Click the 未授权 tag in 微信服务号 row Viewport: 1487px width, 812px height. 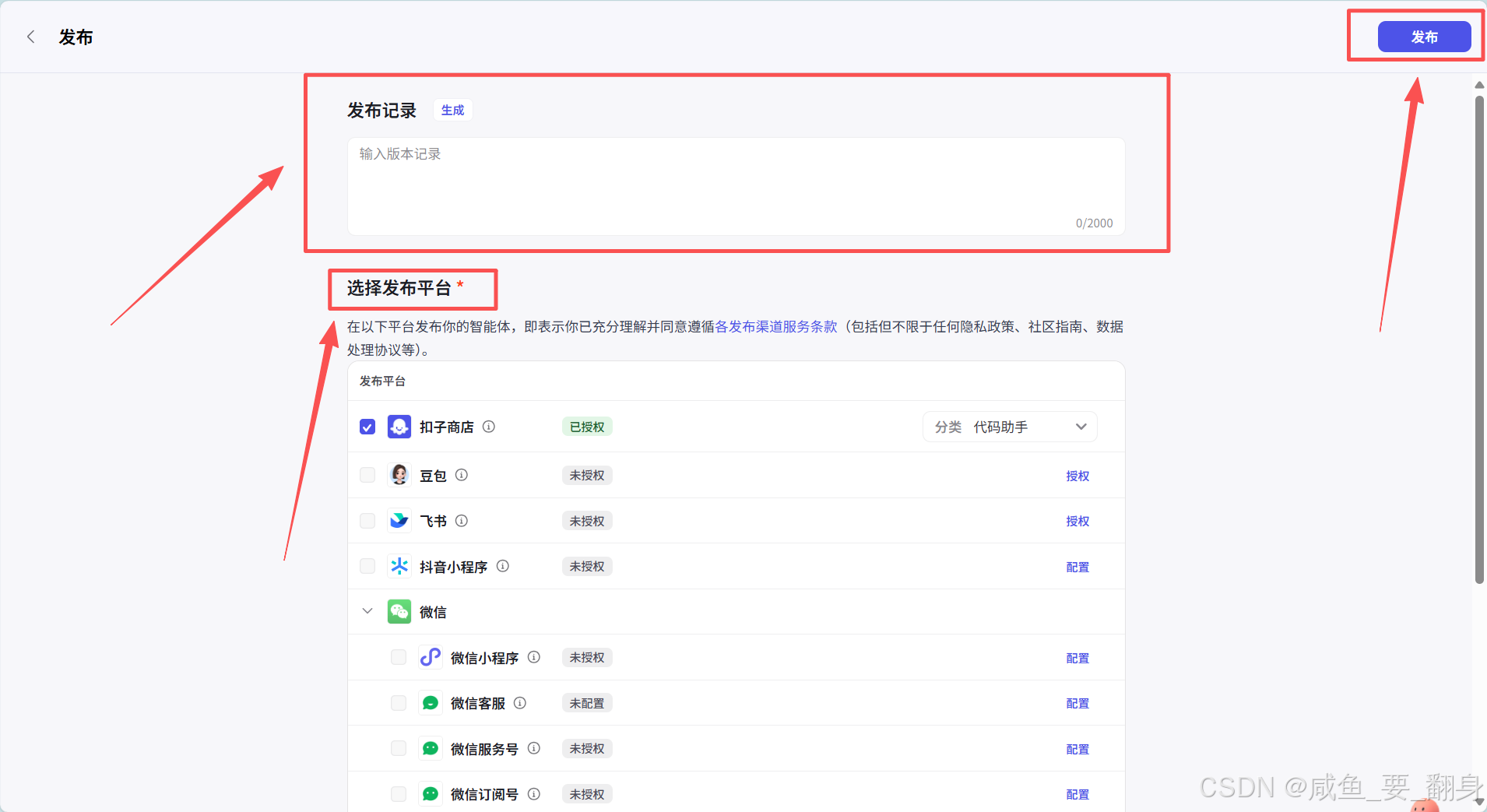[587, 748]
